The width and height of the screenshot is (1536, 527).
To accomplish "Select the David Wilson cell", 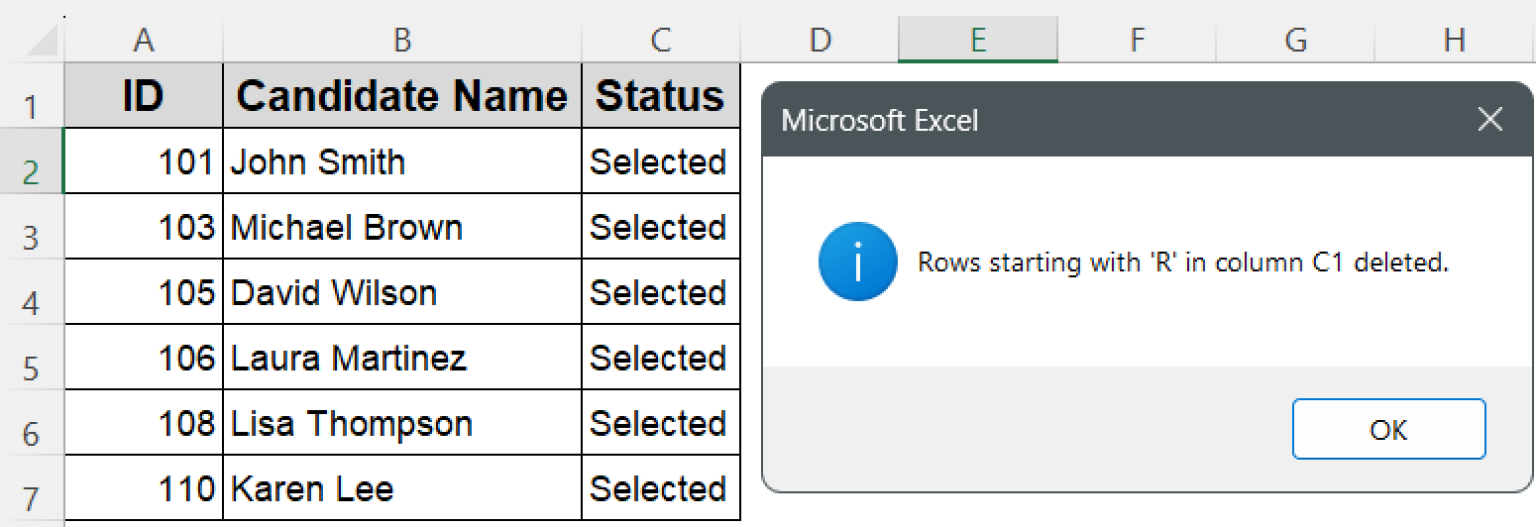I will tap(402, 293).
